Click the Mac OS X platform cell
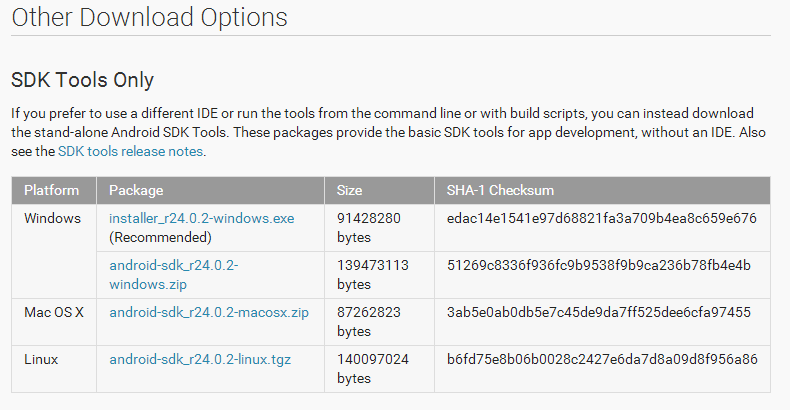This screenshot has height=410, width=790. [54, 322]
